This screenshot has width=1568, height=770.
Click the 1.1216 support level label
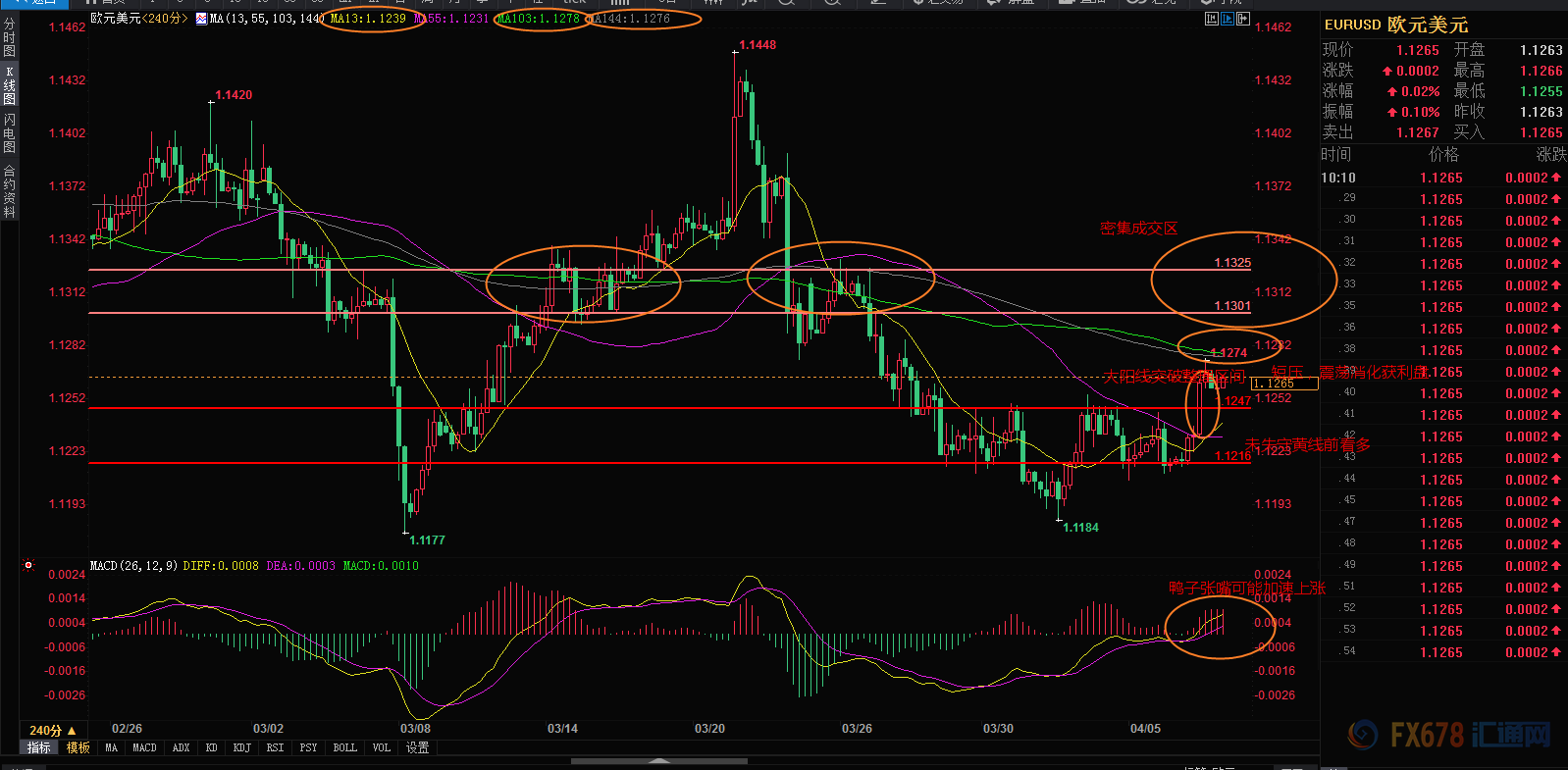[x=1232, y=456]
